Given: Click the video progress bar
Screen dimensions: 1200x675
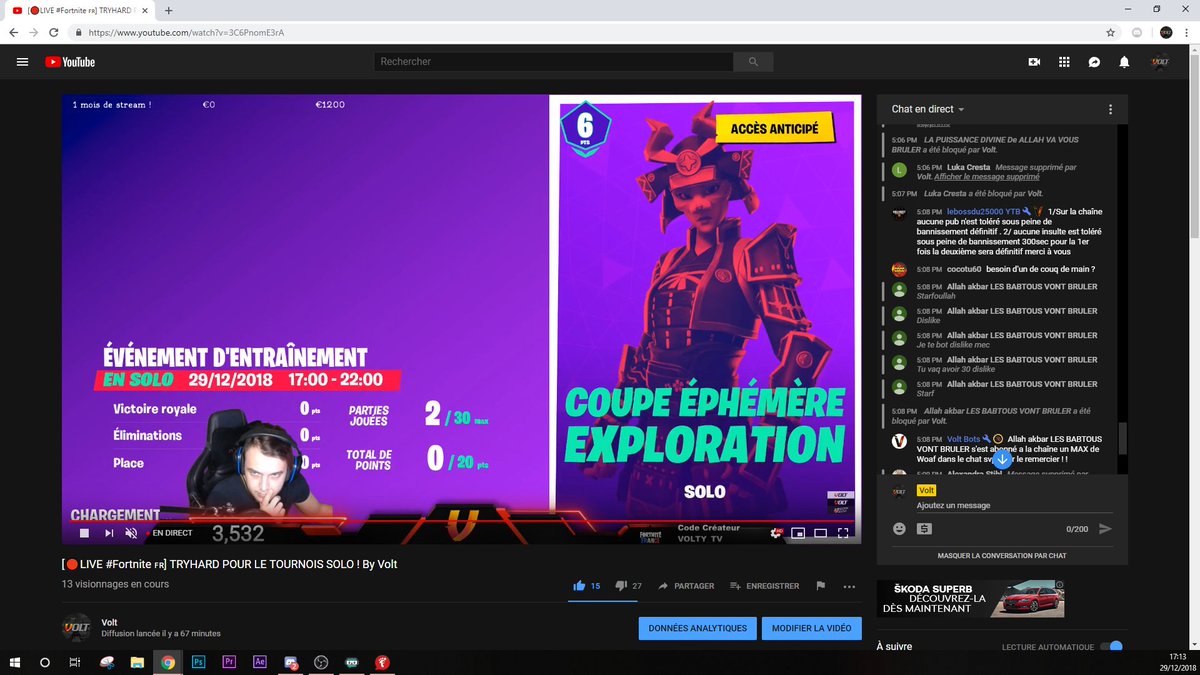Looking at the screenshot, I should click(461, 520).
